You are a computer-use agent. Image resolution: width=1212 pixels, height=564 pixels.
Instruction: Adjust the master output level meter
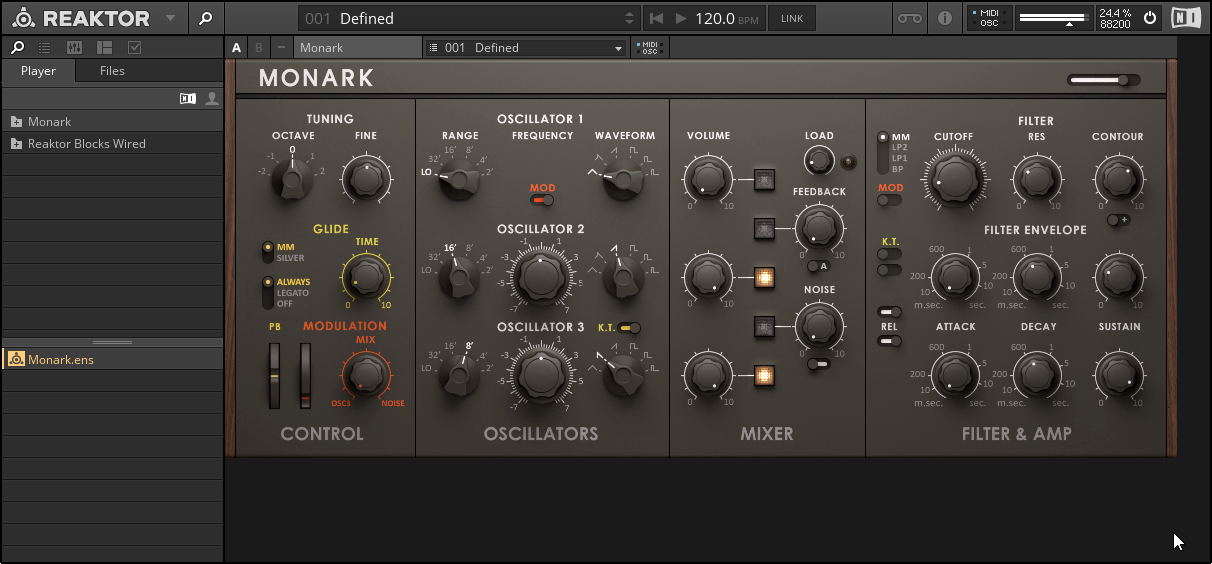1053,18
